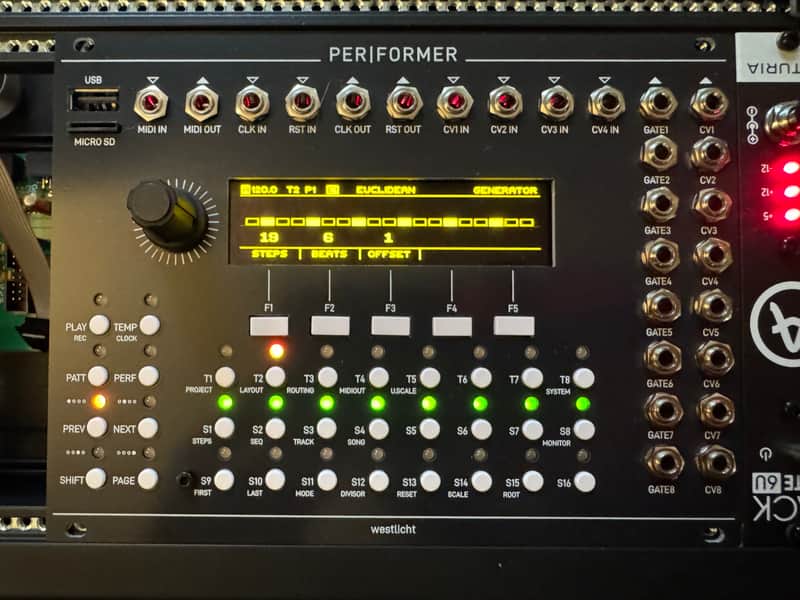800x600 pixels.
Task: Touch the CV3 IN jack
Action: [x=556, y=103]
